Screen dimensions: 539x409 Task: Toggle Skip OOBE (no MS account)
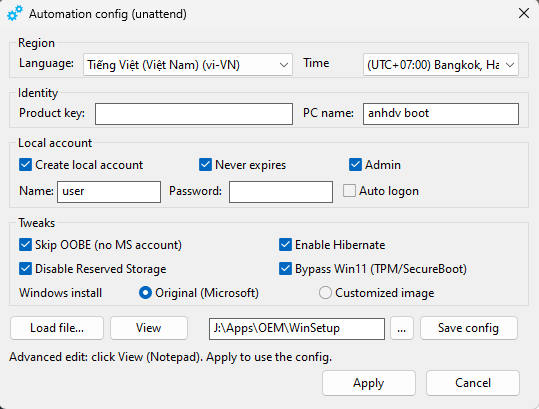click(25, 245)
